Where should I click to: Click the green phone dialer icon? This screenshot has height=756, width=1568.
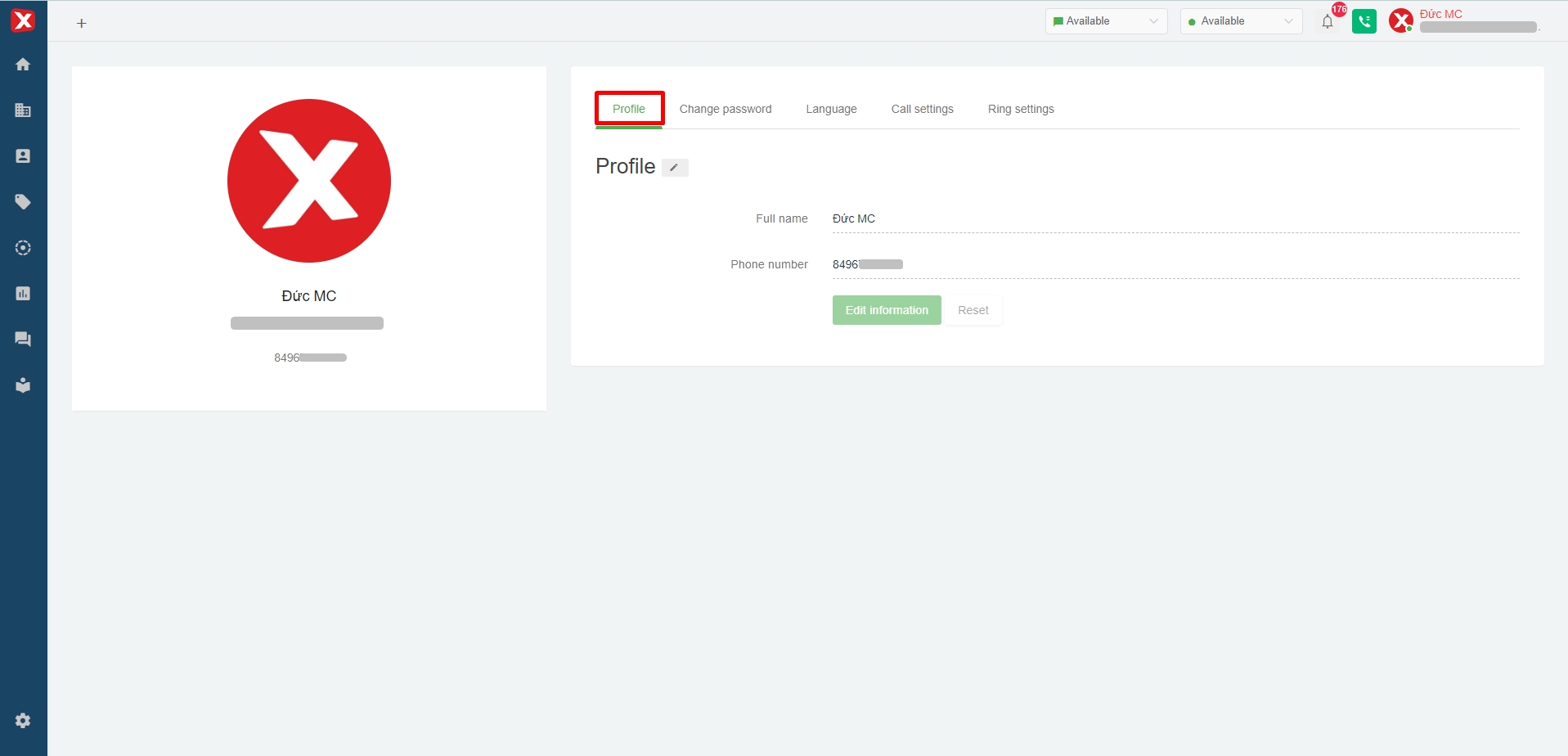point(1364,22)
